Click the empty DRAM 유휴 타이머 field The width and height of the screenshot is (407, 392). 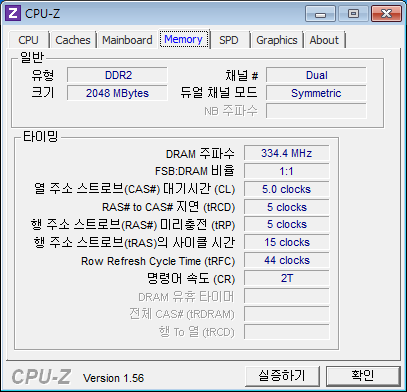click(286, 296)
